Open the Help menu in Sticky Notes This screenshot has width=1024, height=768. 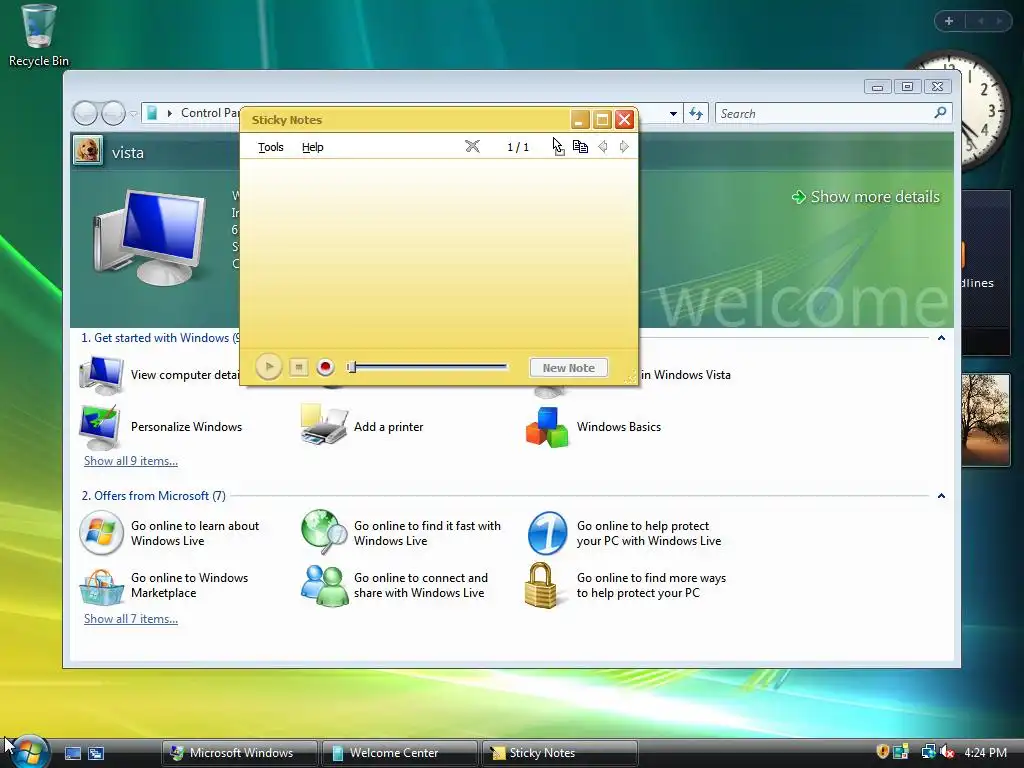312,147
